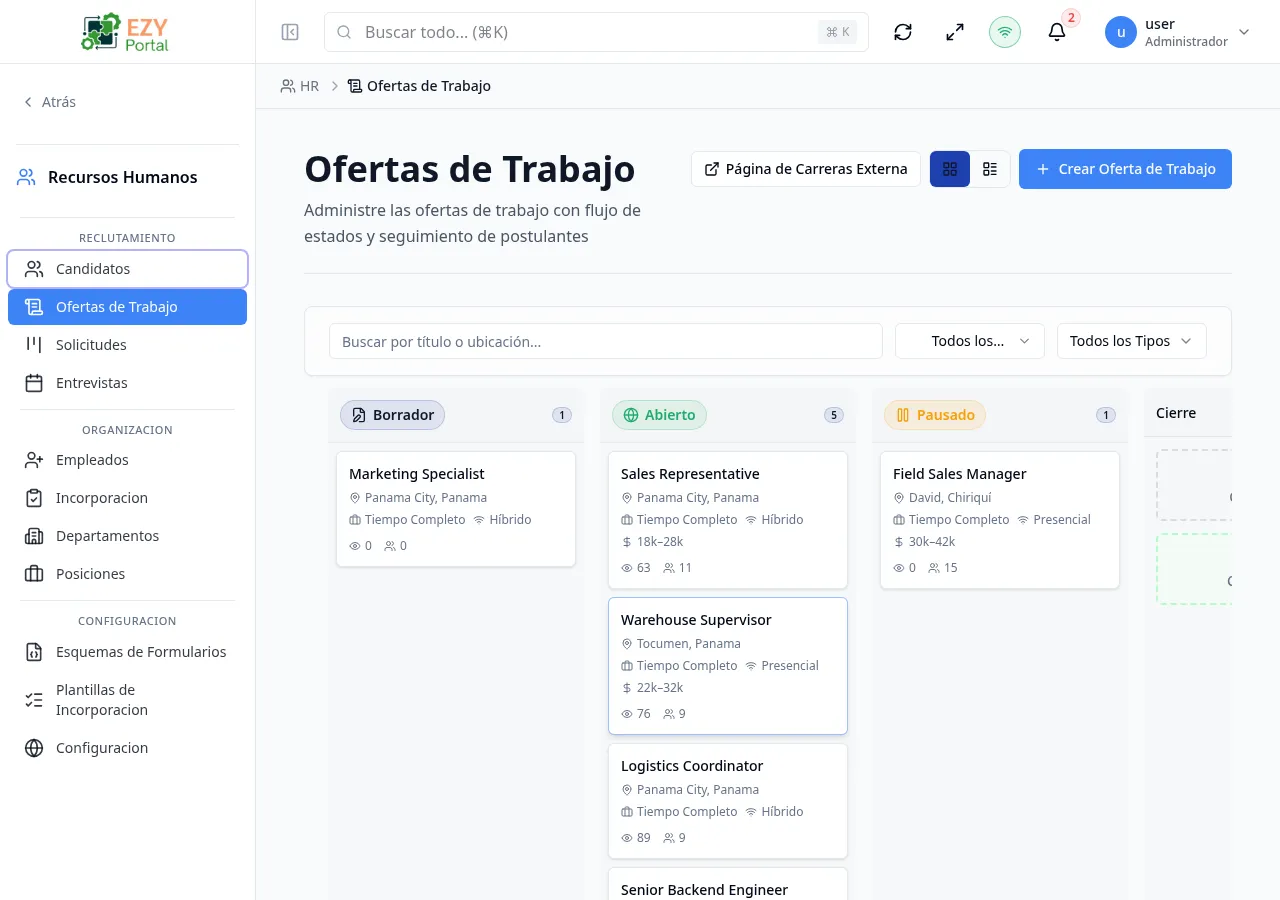Click views eye icon on Warehouse Supervisor
Screen dimensions: 1280x900
pyautogui.click(x=627, y=714)
